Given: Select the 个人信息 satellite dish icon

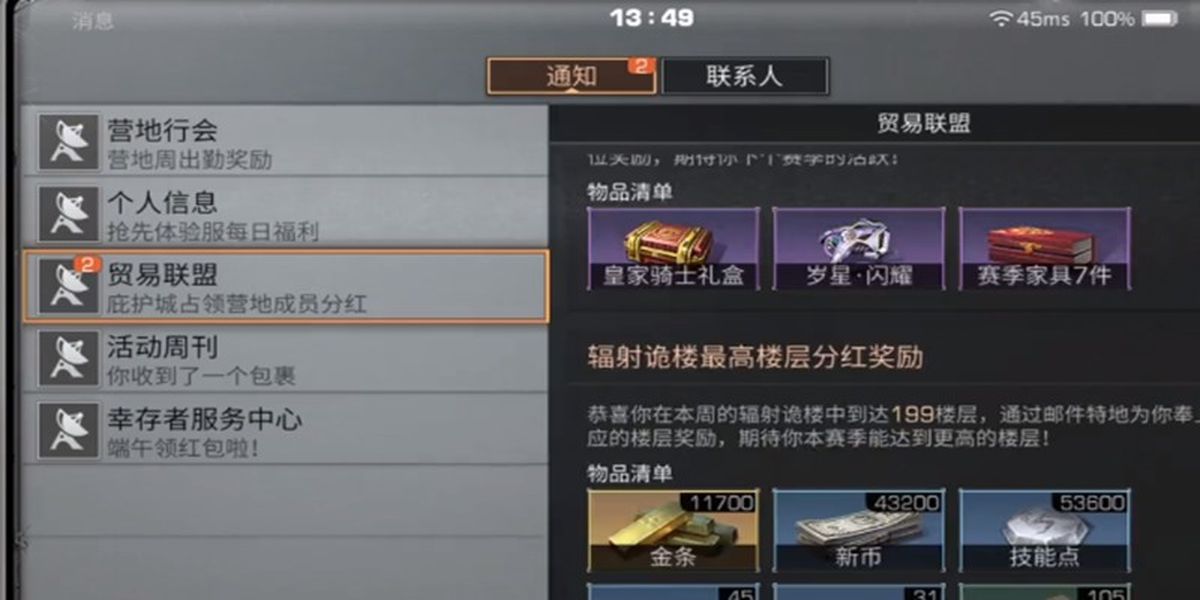Looking at the screenshot, I should (68, 214).
